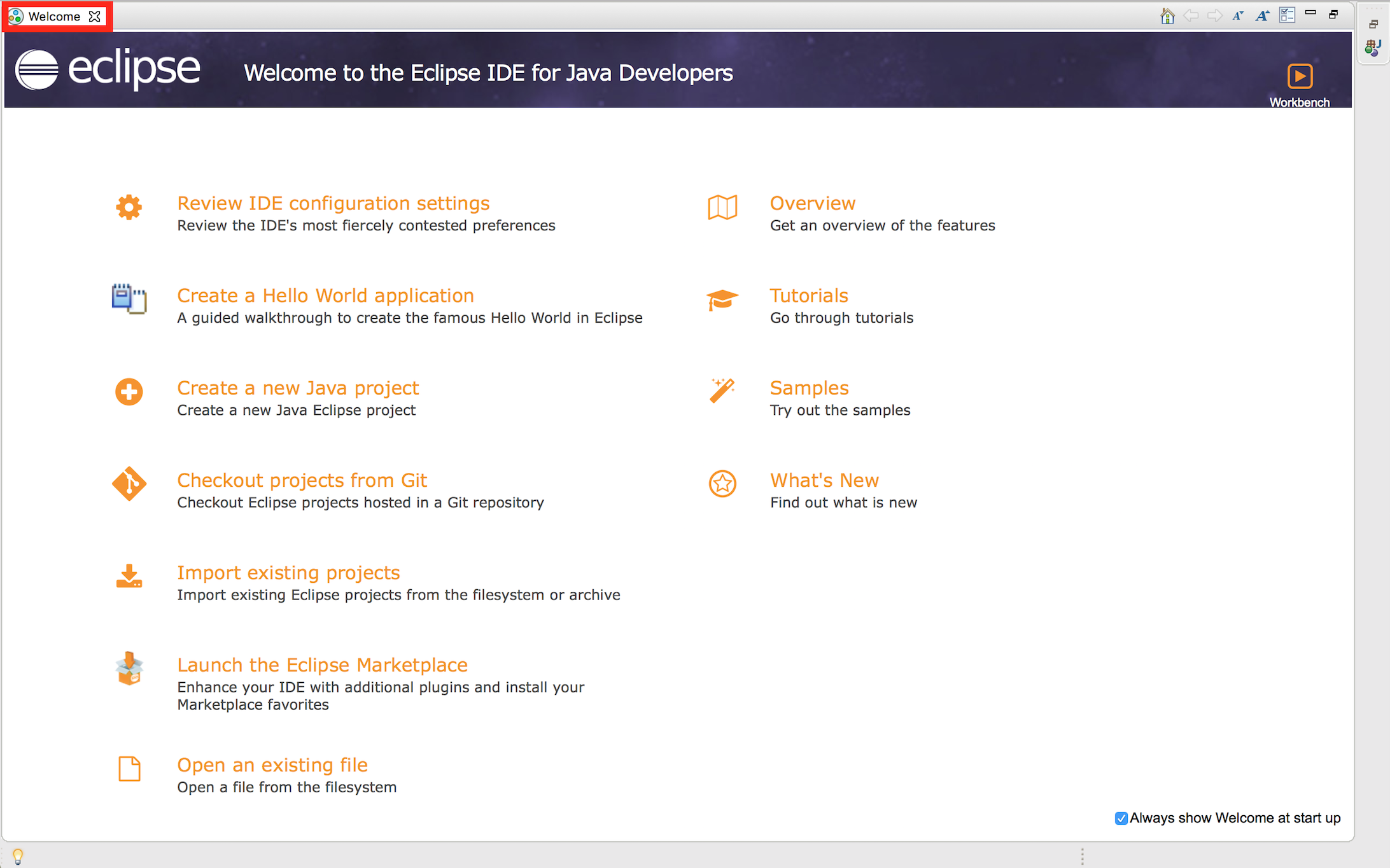This screenshot has width=1390, height=868.
Task: Click the reduce font size icon
Action: (x=1238, y=16)
